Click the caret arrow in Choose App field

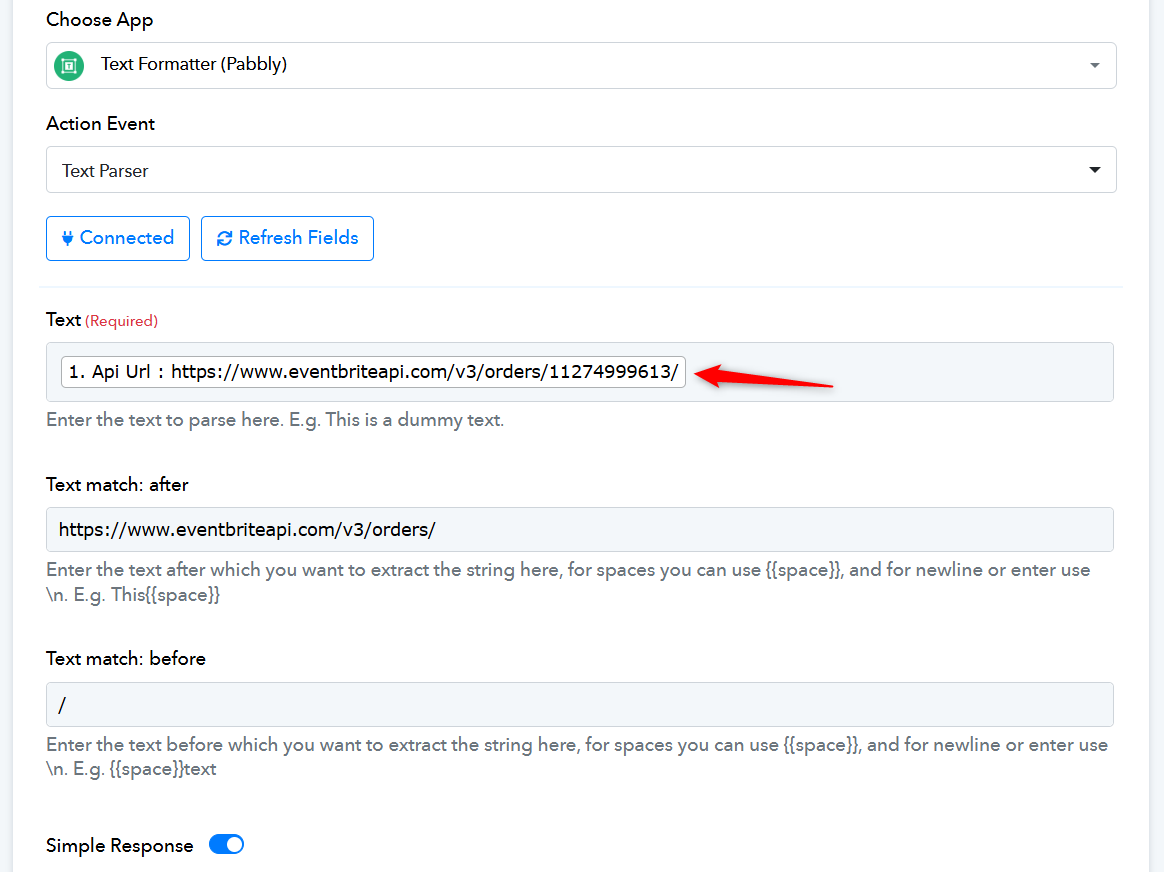pos(1094,65)
